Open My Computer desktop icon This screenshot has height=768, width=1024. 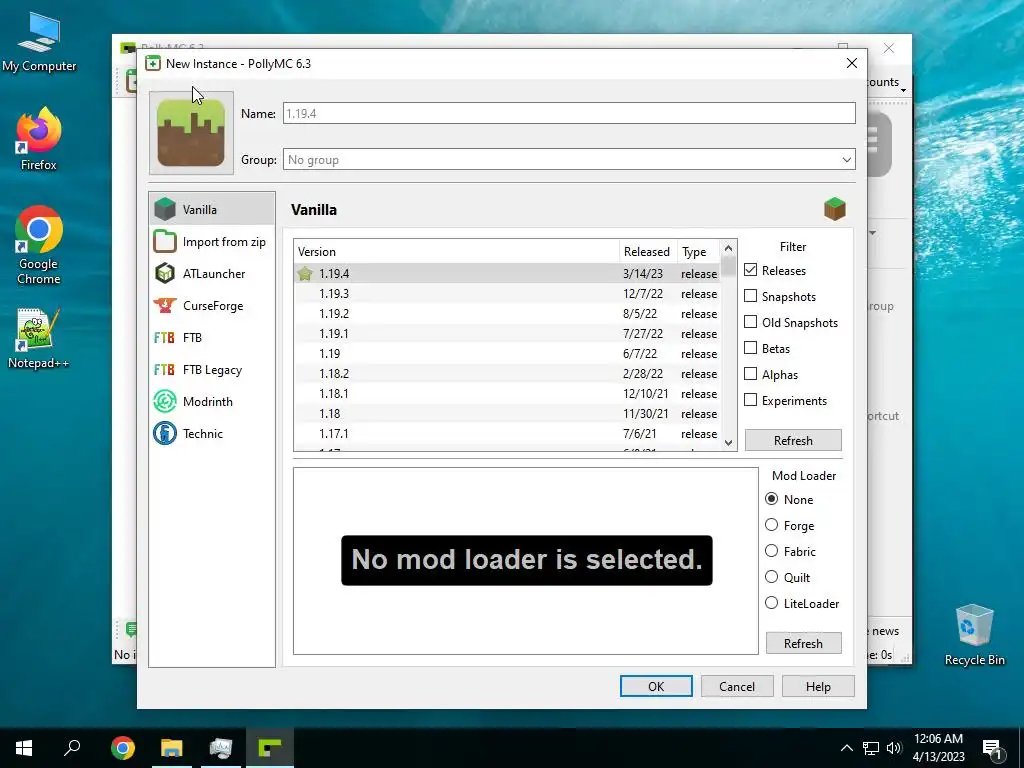[39, 40]
